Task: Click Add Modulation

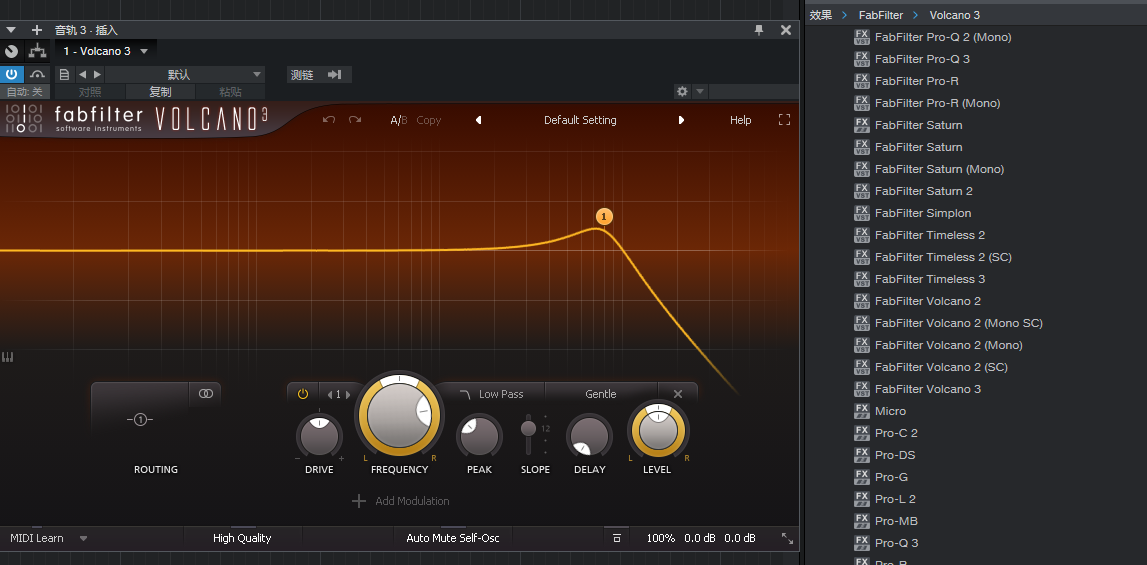Action: click(x=401, y=501)
